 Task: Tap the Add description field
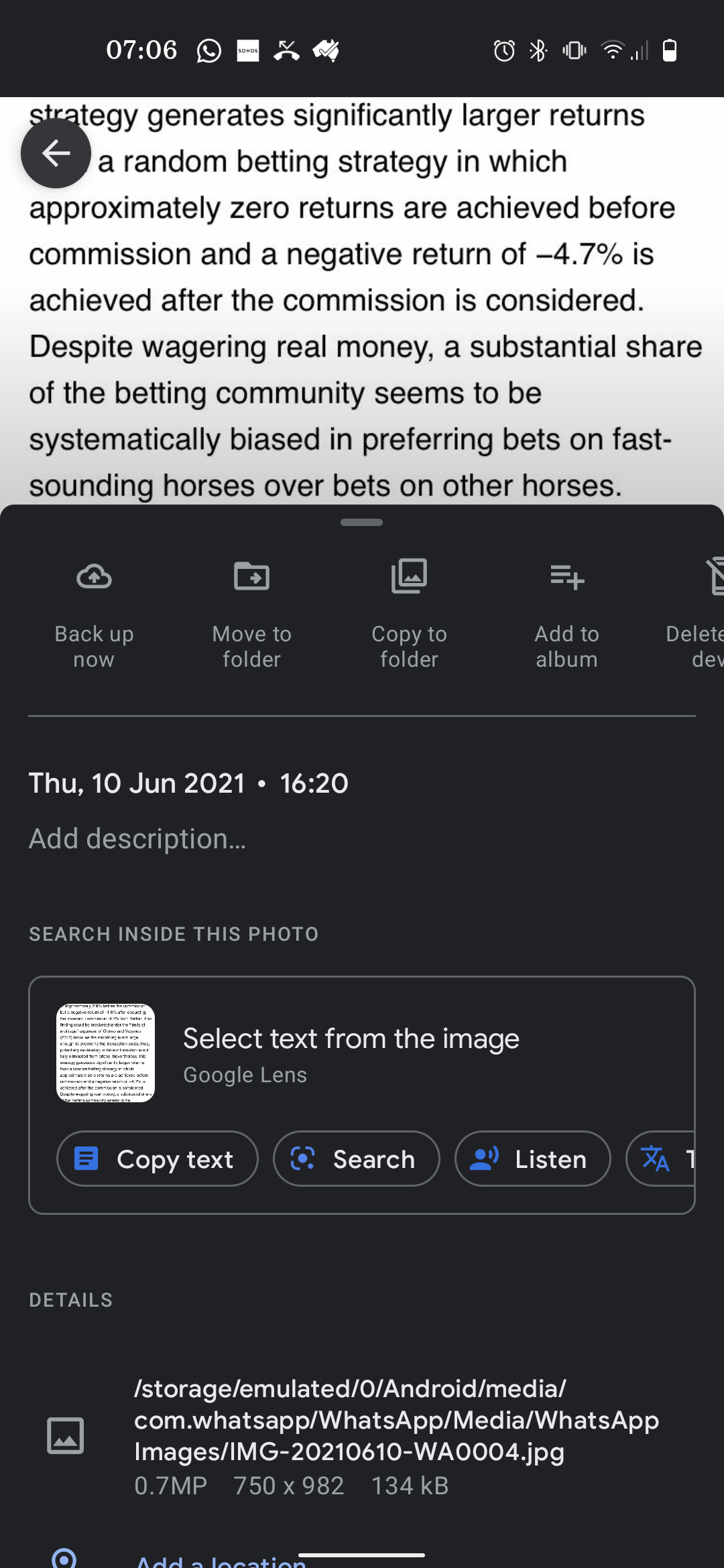coord(137,839)
